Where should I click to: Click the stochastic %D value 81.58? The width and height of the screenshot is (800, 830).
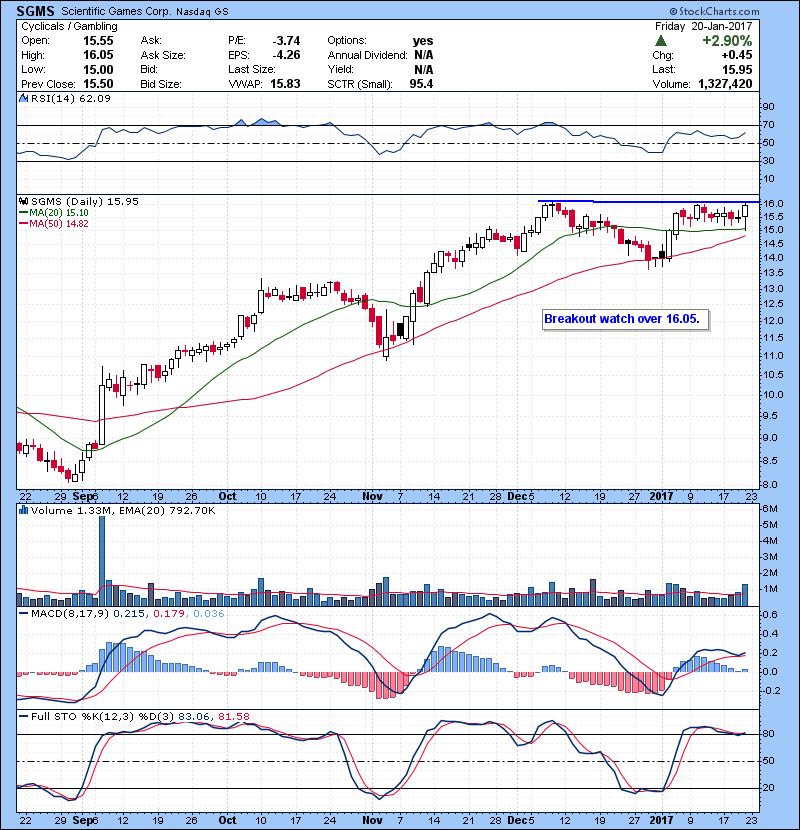[x=233, y=716]
